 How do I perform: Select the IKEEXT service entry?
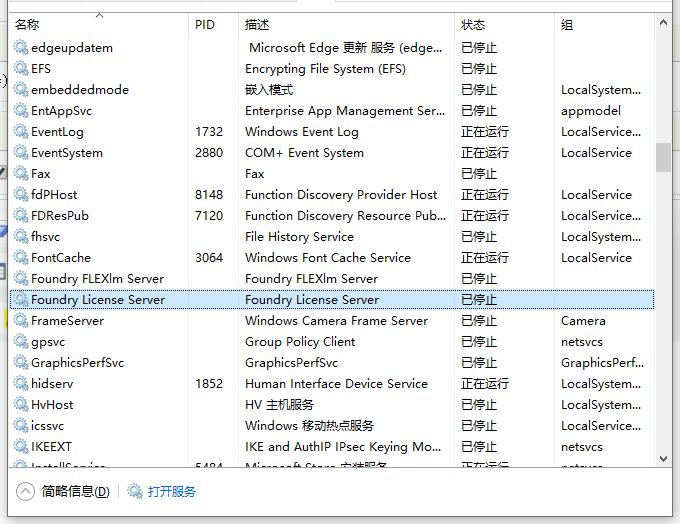[x=52, y=447]
